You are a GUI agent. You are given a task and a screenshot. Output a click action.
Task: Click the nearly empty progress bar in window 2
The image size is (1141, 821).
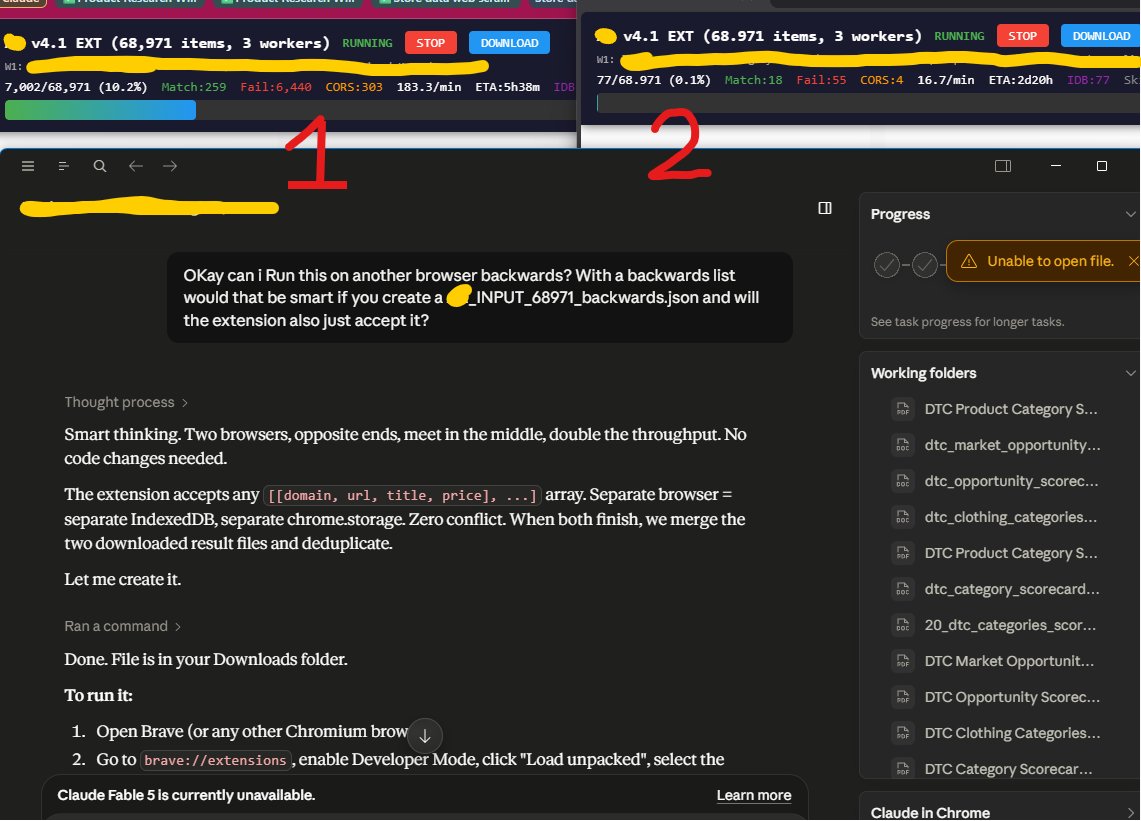point(867,103)
